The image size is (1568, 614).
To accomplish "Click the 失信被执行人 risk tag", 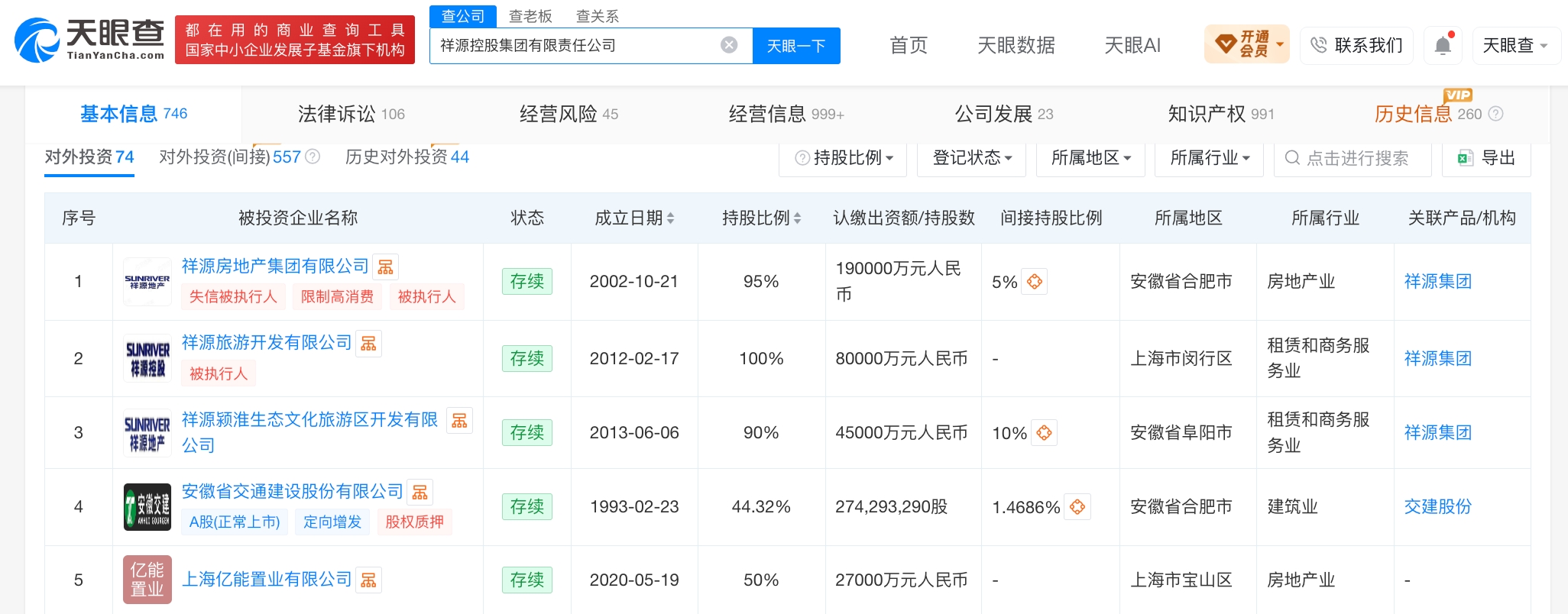I will point(233,297).
